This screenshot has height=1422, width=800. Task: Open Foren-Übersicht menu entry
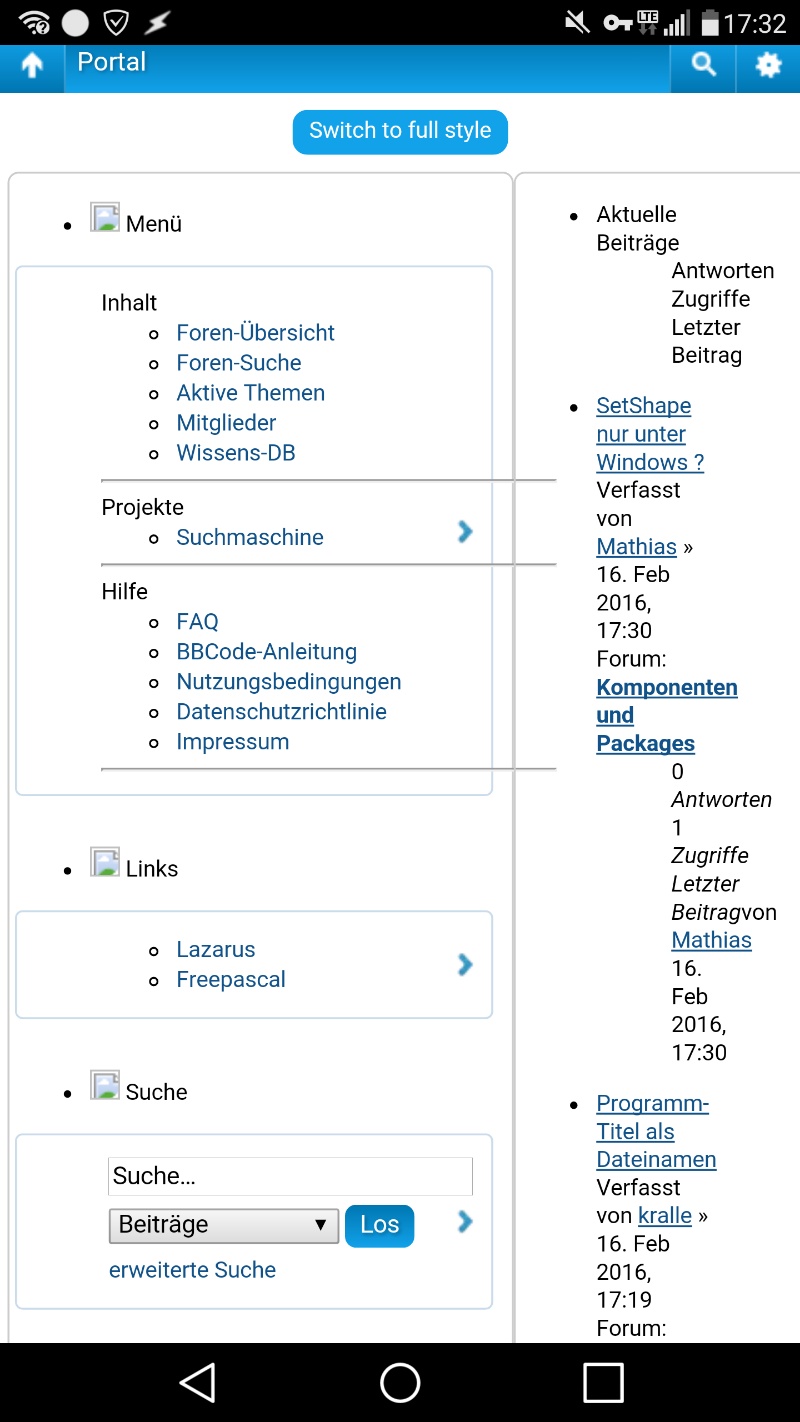(255, 333)
